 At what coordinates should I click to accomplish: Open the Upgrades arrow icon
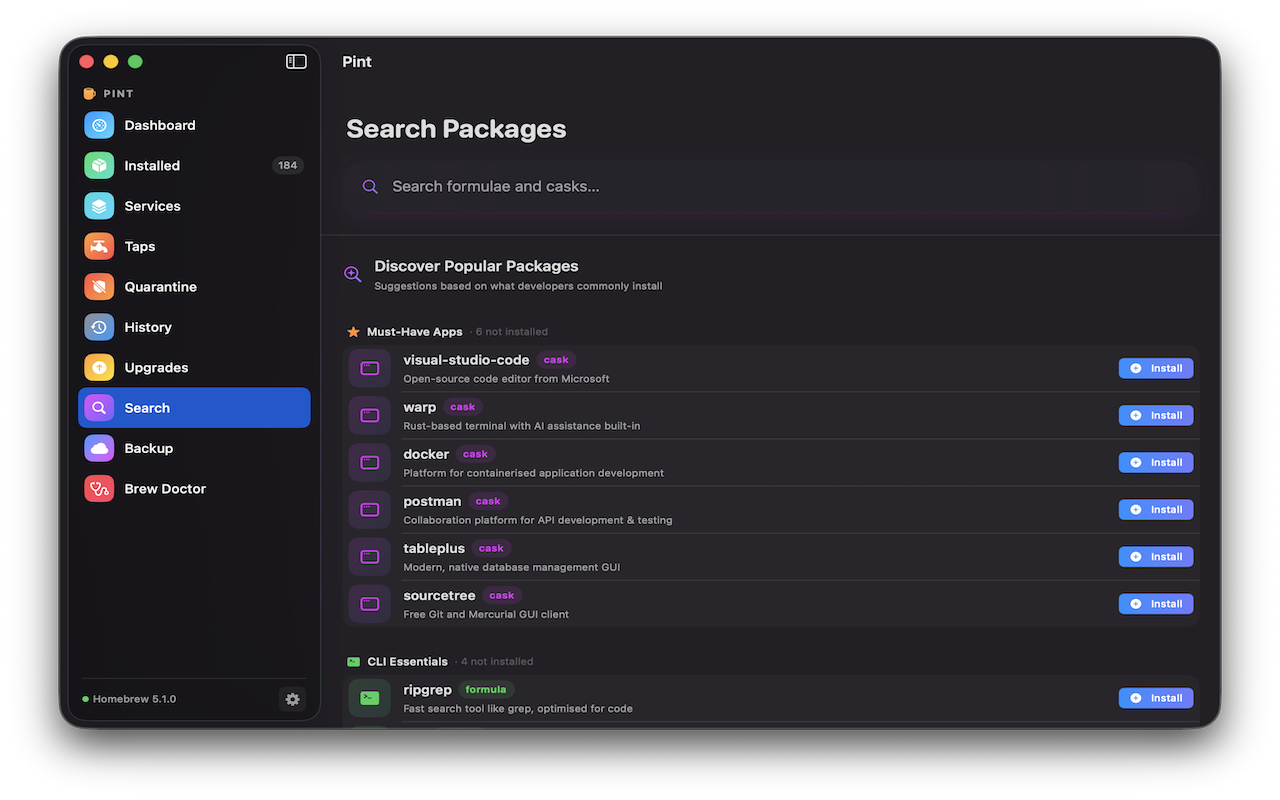pyautogui.click(x=99, y=367)
